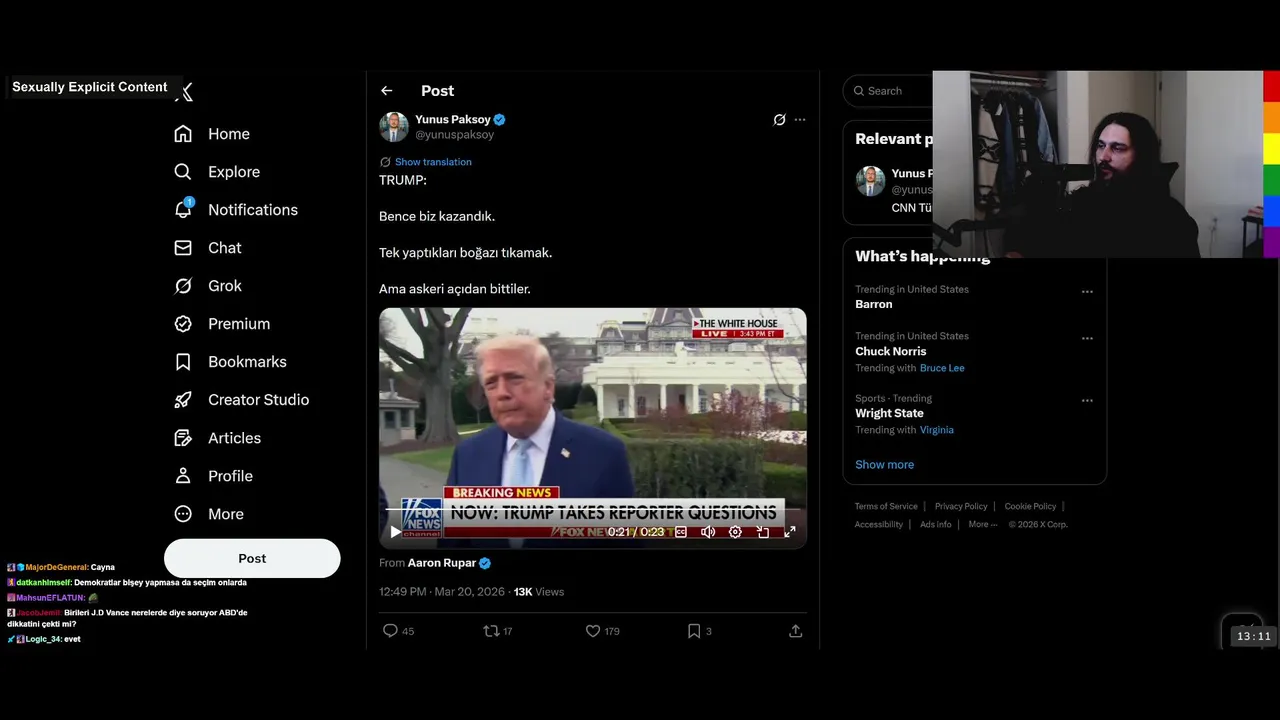Click the 13K Views count
1280x720 pixels.
539,592
